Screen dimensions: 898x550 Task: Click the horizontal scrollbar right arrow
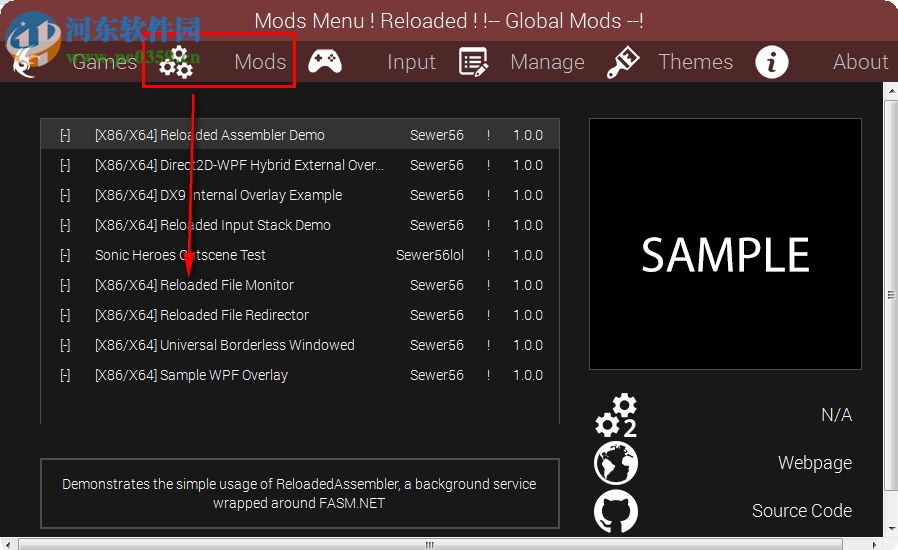pyautogui.click(x=875, y=544)
